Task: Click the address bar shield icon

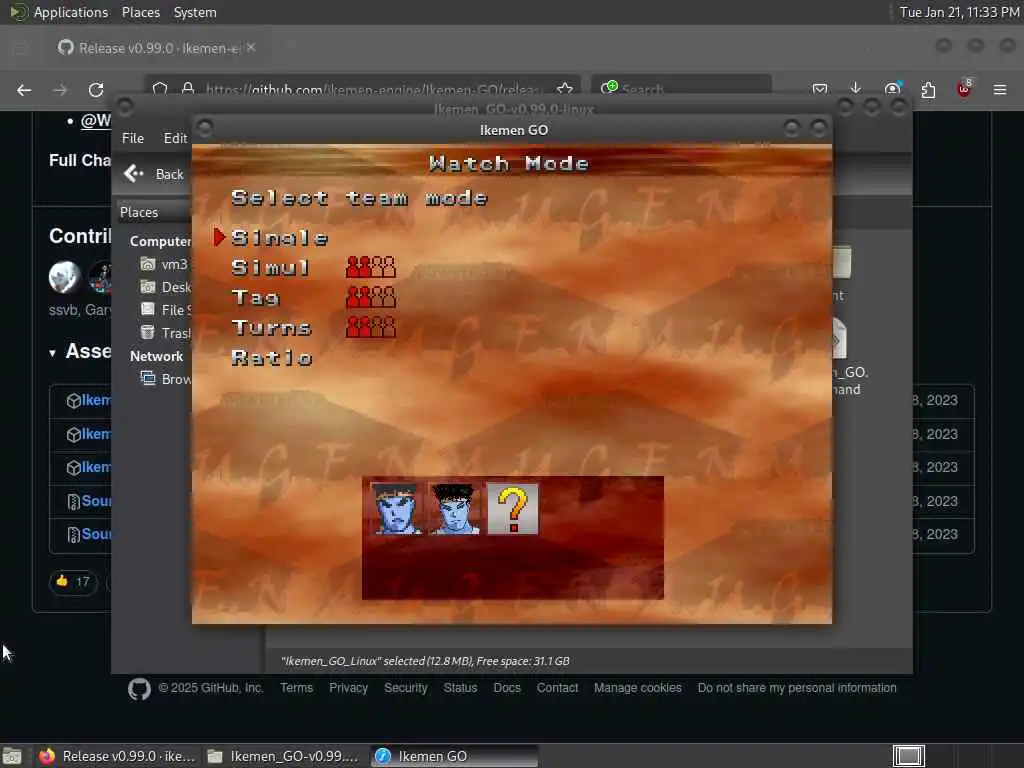Action: [160, 88]
